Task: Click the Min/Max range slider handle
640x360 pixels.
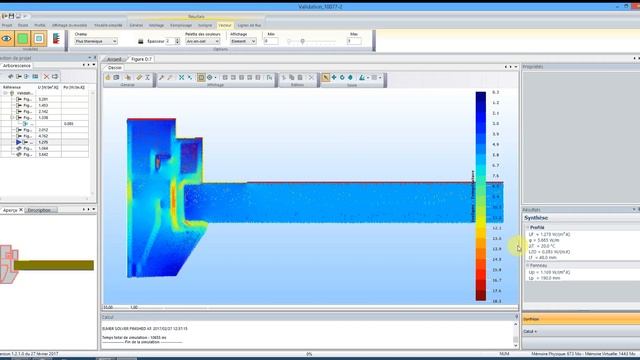Action: pyautogui.click(x=302, y=41)
